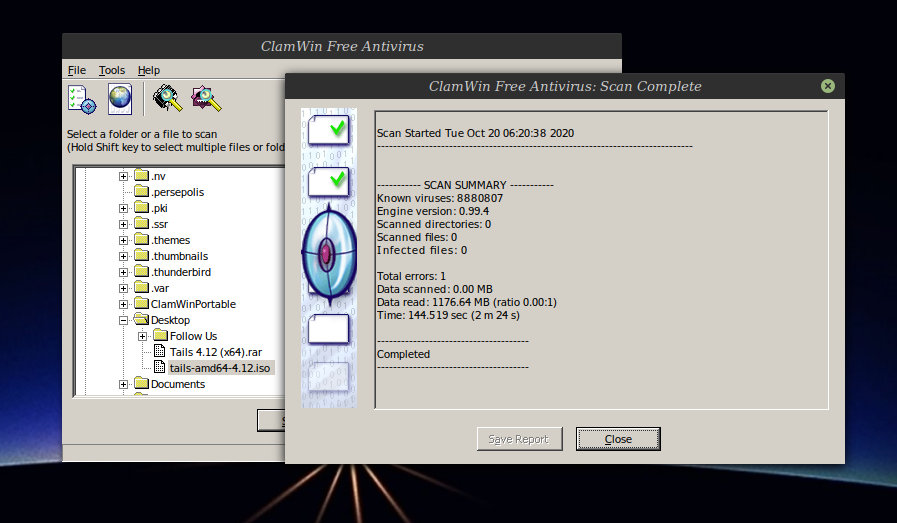Click the 'Time: 144.519 sec' line
The image size is (897, 523).
coord(448,315)
